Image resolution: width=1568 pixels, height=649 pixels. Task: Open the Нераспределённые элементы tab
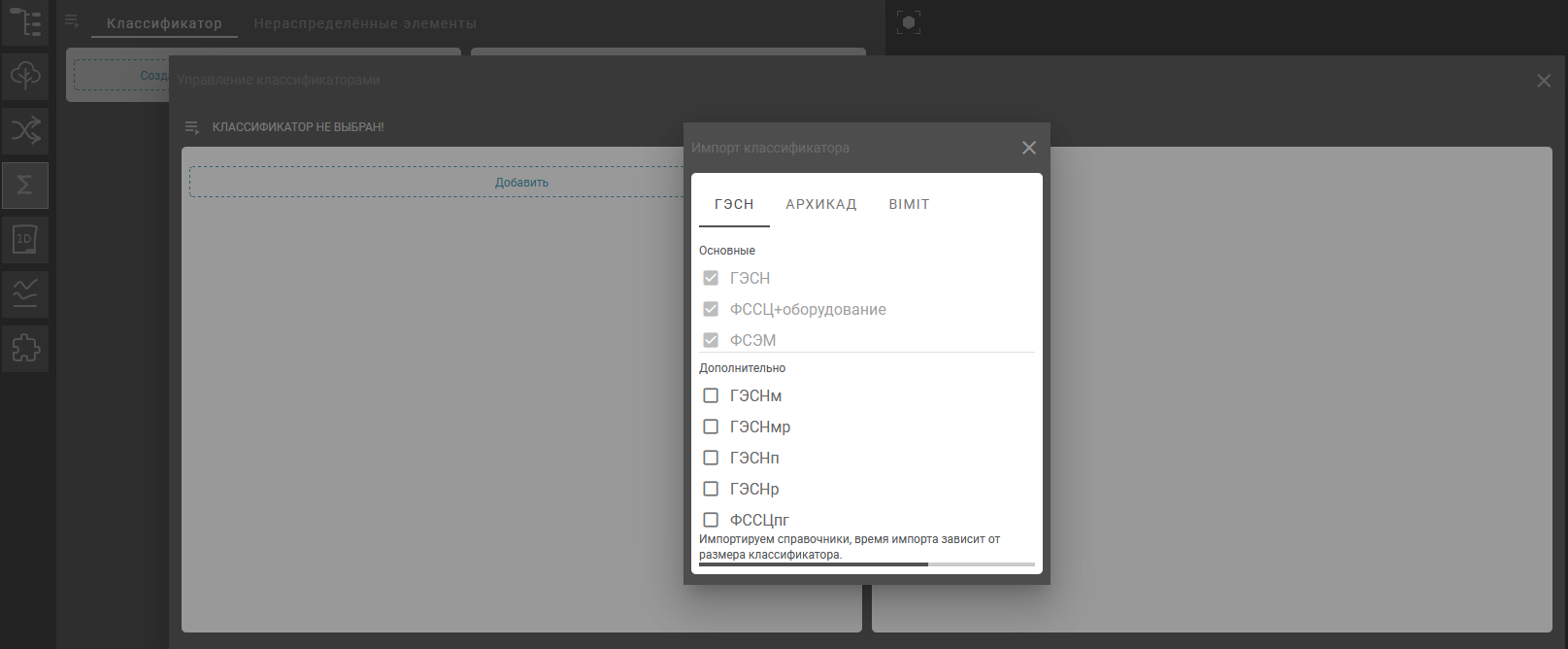point(365,23)
